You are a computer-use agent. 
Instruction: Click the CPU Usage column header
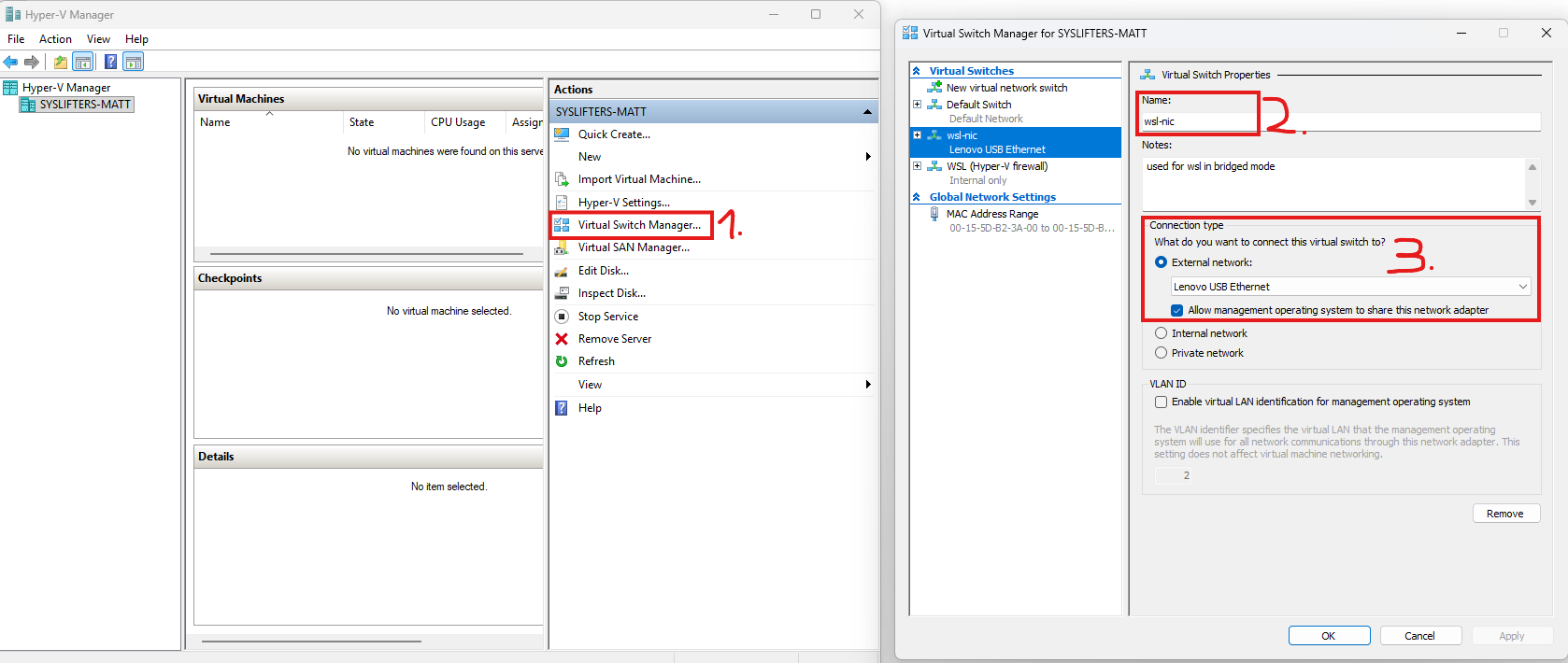pyautogui.click(x=465, y=122)
